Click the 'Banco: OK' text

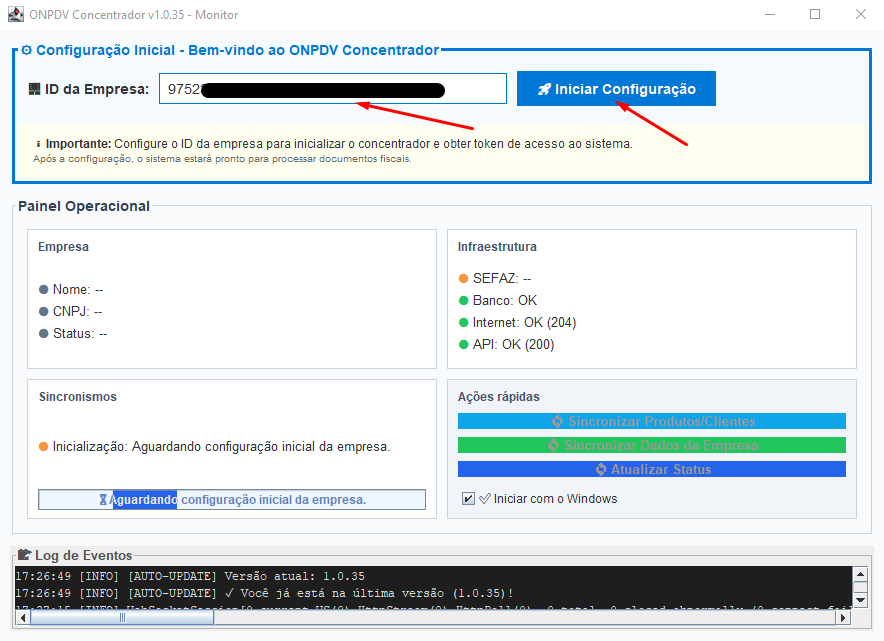[505, 300]
